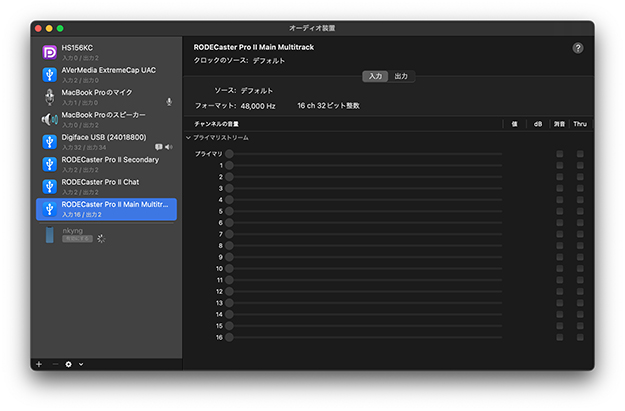Toggle Thru checkbox for channel 8

(580, 246)
